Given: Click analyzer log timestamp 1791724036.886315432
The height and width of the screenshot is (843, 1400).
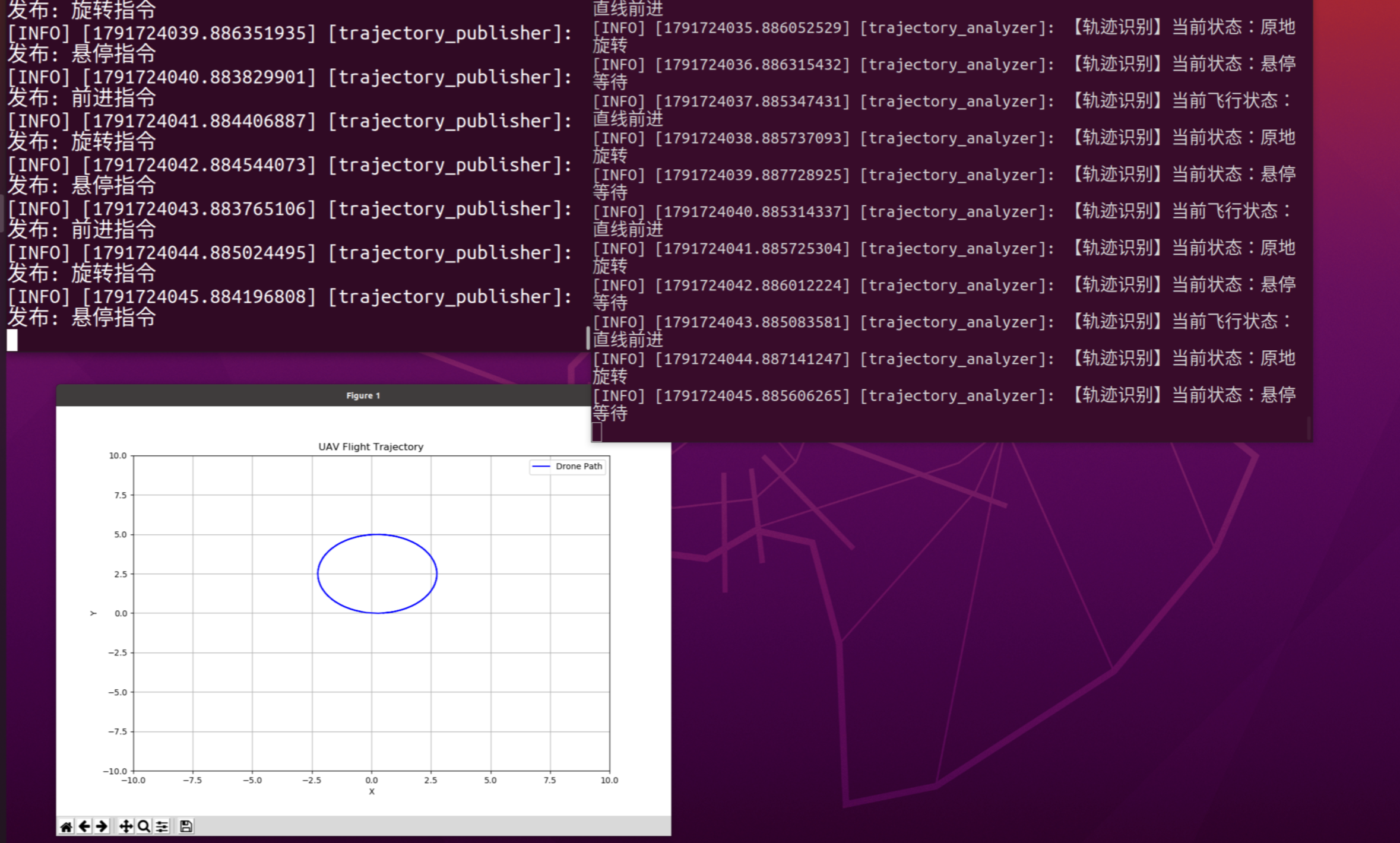Looking at the screenshot, I should 753,65.
